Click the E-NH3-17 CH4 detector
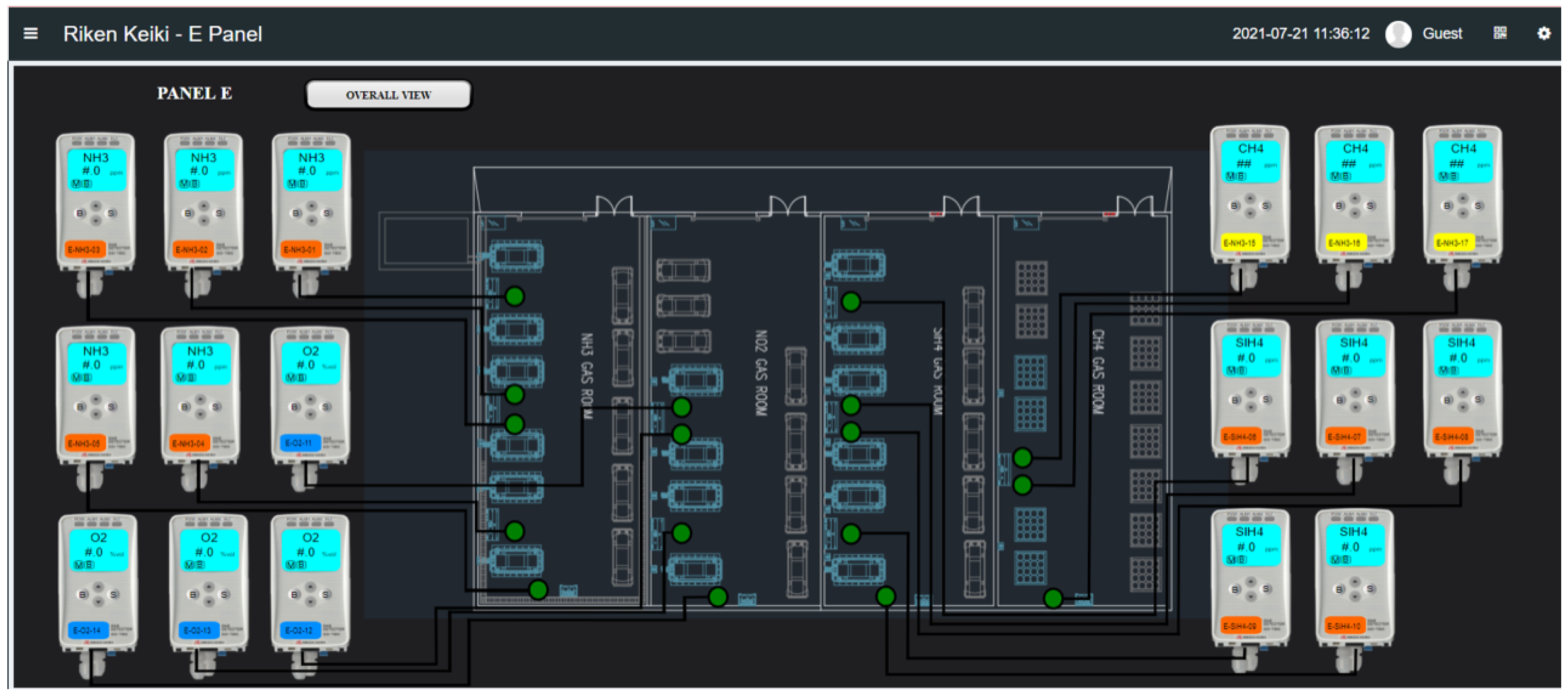The width and height of the screenshot is (1568, 693). pyautogui.click(x=1462, y=195)
